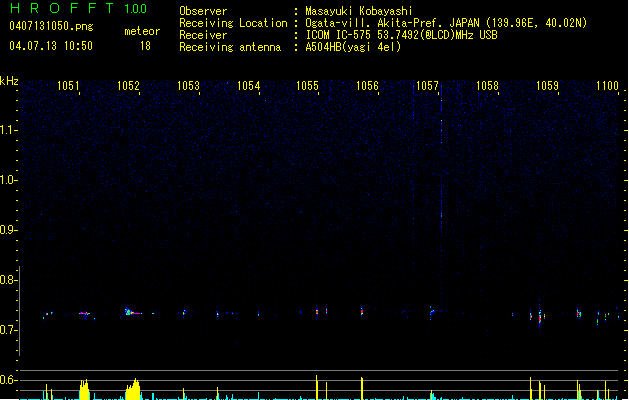The image size is (629, 400).
Task: Click the 1054 time marker
Action: (x=248, y=86)
